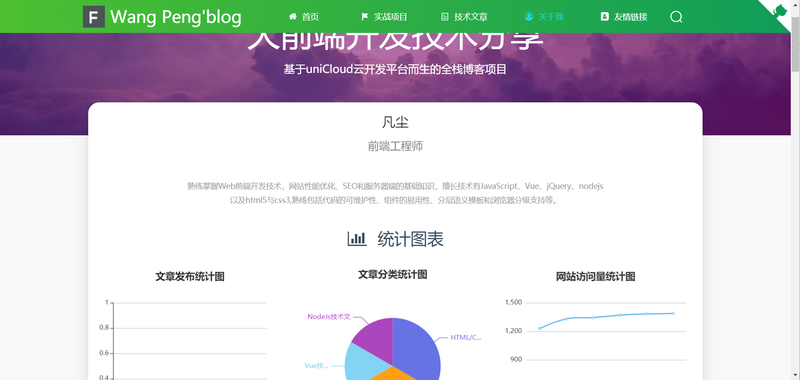Click the home icon beside 首页
Viewport: 800px width, 380px height.
(292, 17)
